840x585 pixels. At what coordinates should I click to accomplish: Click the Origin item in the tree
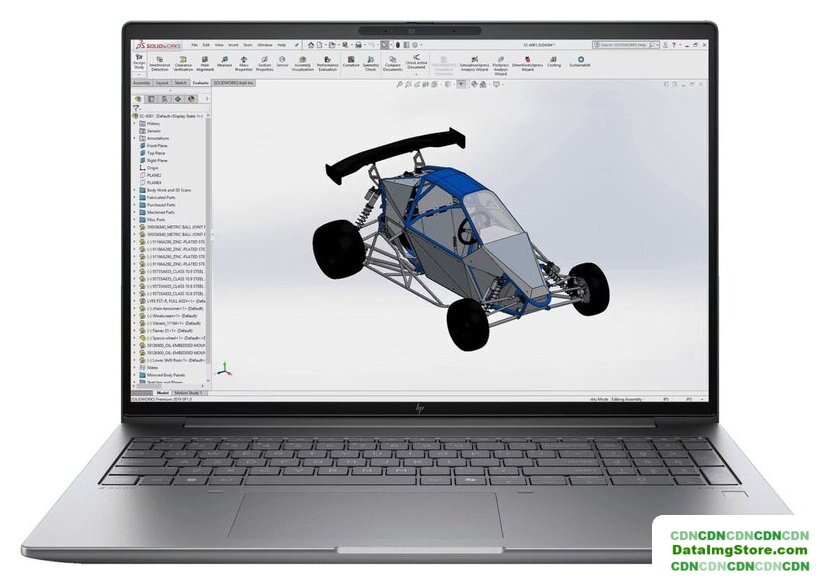pyautogui.click(x=153, y=168)
